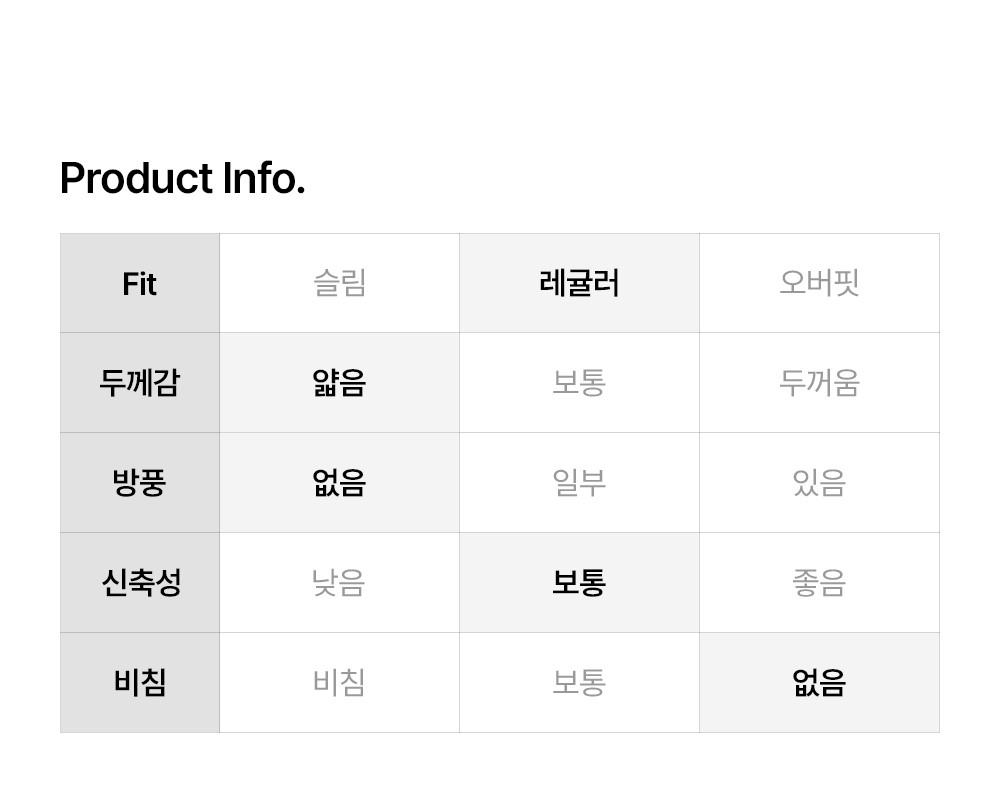The image size is (1000, 802).
Task: Select the 슬림 fit option
Action: 339,284
